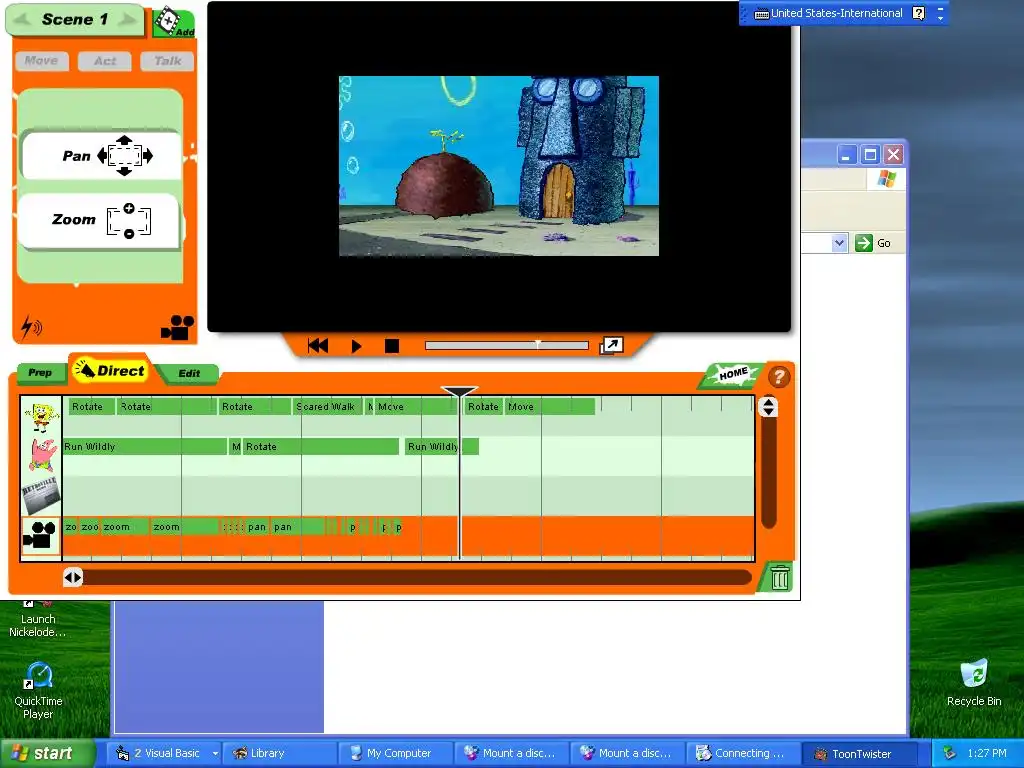The height and width of the screenshot is (768, 1024).
Task: Select the QuickTime Player desktop shortcut
Action: (x=38, y=690)
